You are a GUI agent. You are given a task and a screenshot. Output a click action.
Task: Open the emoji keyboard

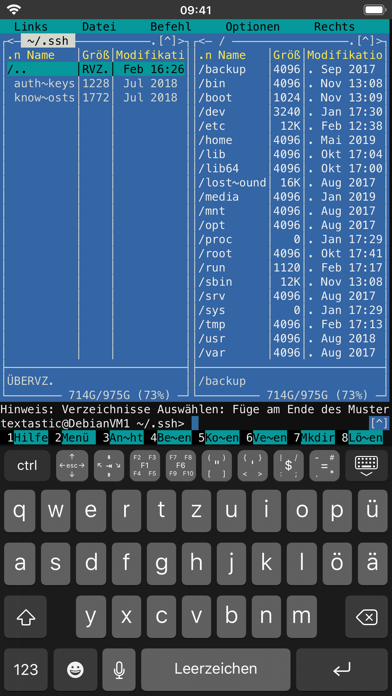(75, 669)
